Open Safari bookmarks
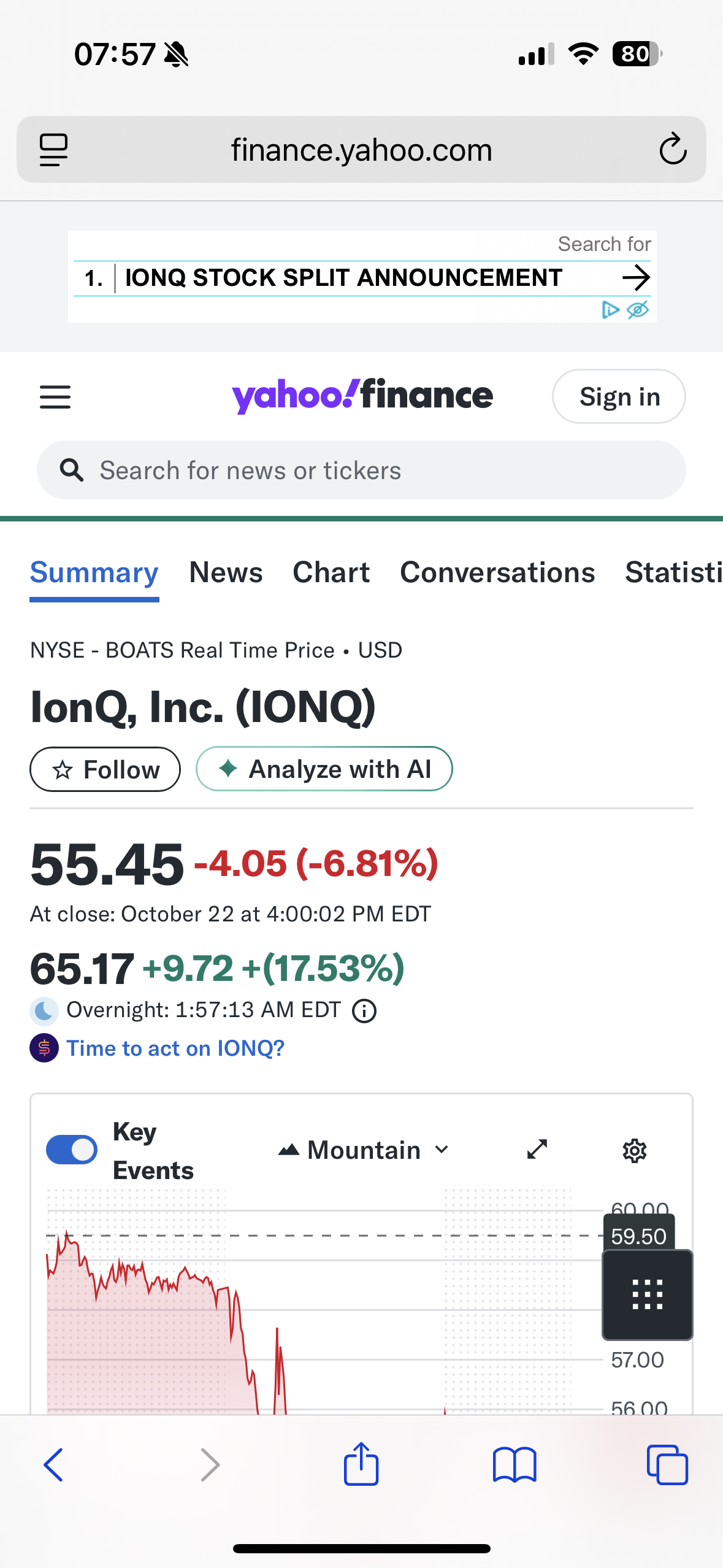This screenshot has width=723, height=1568. [x=514, y=1465]
